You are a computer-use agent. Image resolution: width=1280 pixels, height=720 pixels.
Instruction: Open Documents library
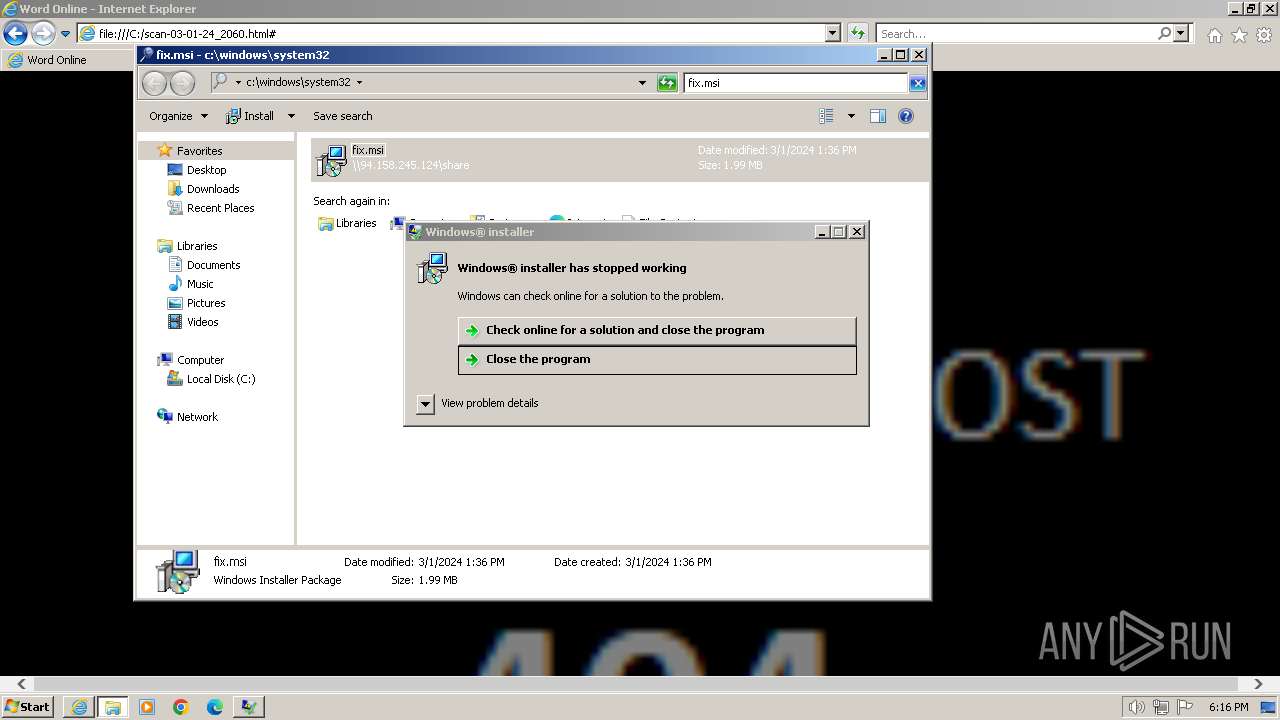(x=213, y=265)
